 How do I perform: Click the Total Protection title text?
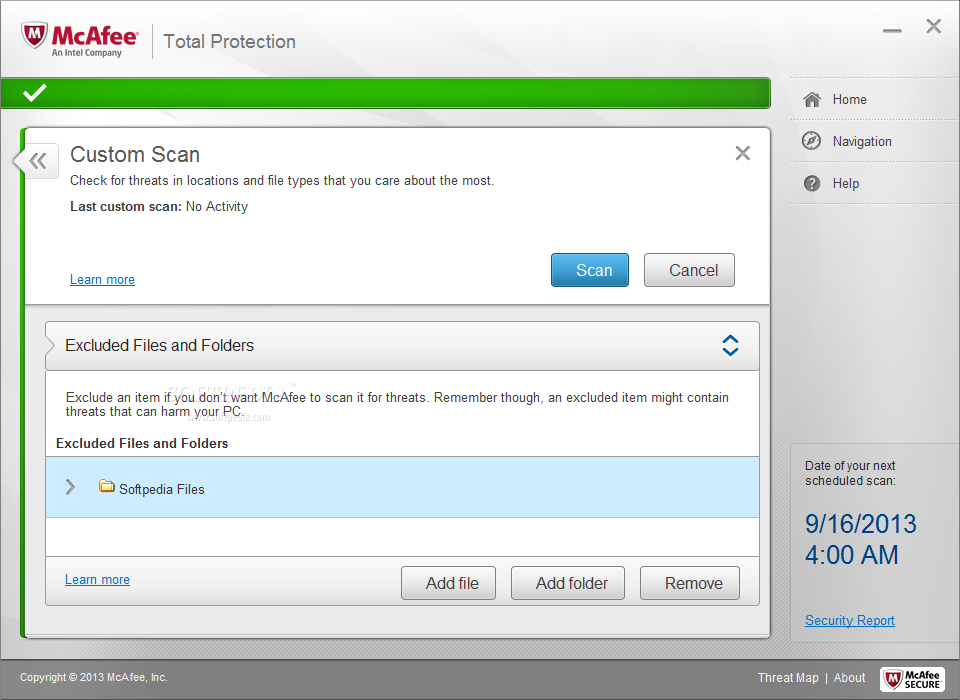(x=230, y=42)
